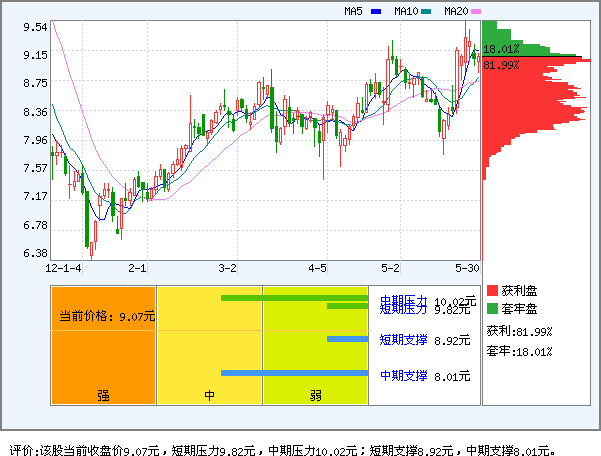
Task: Click the 当前价格 9.07元 text
Action: (107, 316)
